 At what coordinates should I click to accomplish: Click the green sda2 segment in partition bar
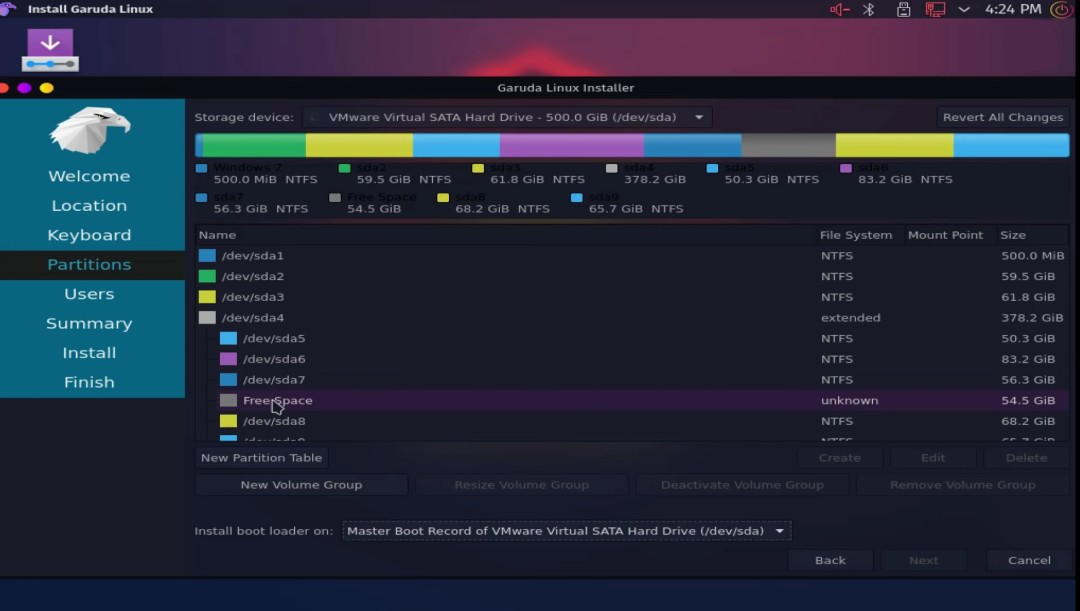(x=253, y=145)
